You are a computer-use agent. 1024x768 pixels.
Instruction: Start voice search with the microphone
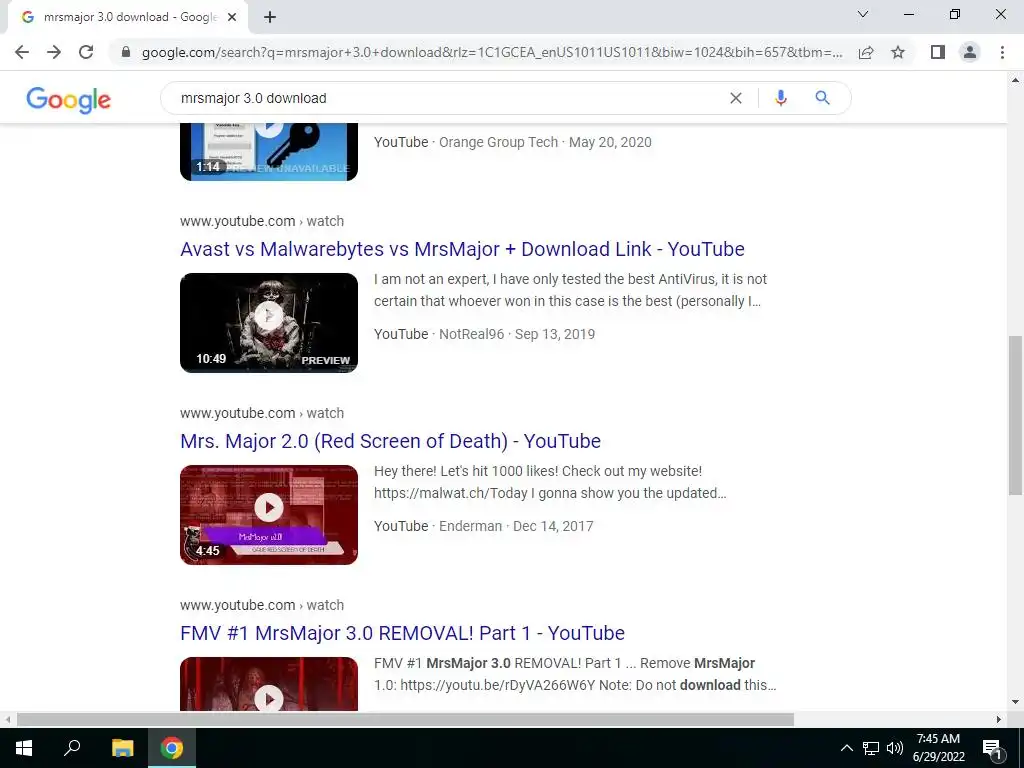780,98
